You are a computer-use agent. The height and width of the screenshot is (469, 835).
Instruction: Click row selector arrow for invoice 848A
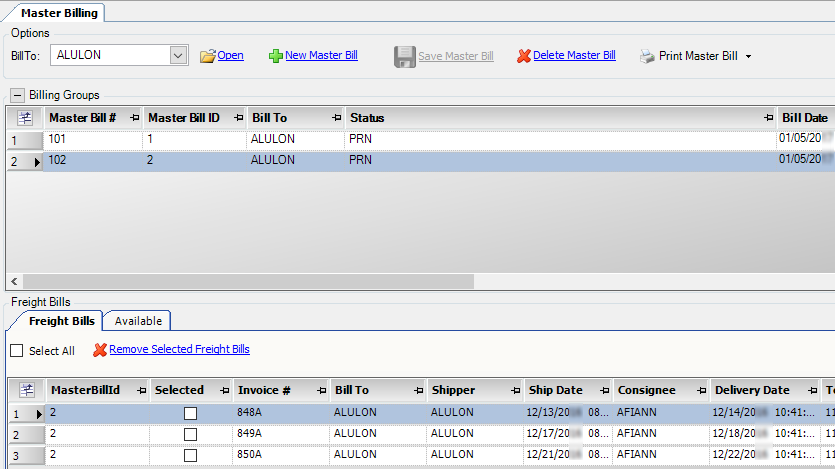click(39, 414)
